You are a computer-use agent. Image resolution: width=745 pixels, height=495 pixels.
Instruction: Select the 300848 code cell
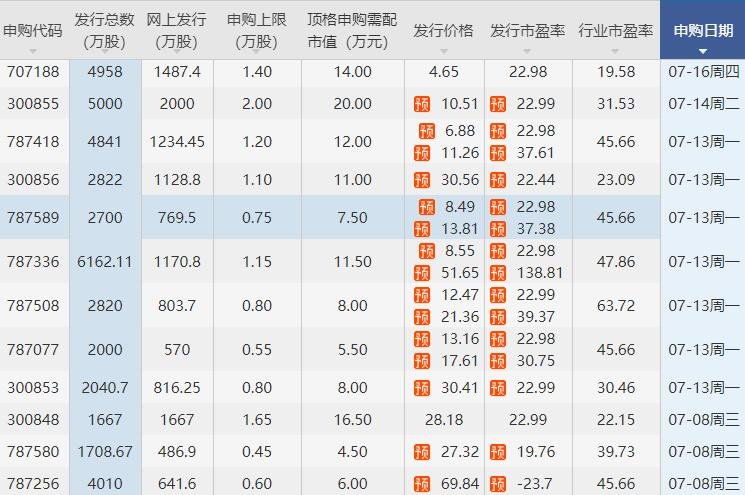click(33, 420)
